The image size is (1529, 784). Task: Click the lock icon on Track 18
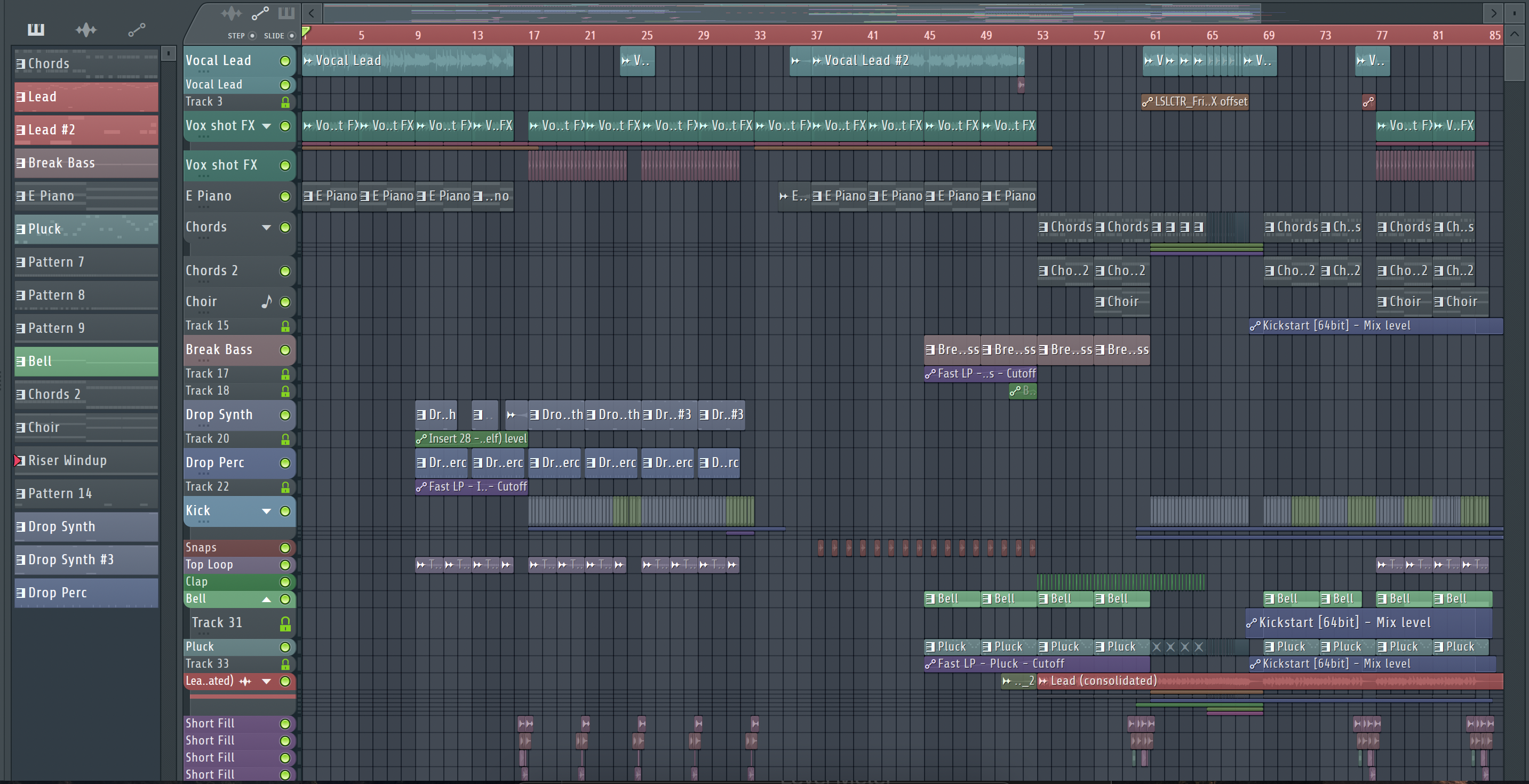coord(285,391)
